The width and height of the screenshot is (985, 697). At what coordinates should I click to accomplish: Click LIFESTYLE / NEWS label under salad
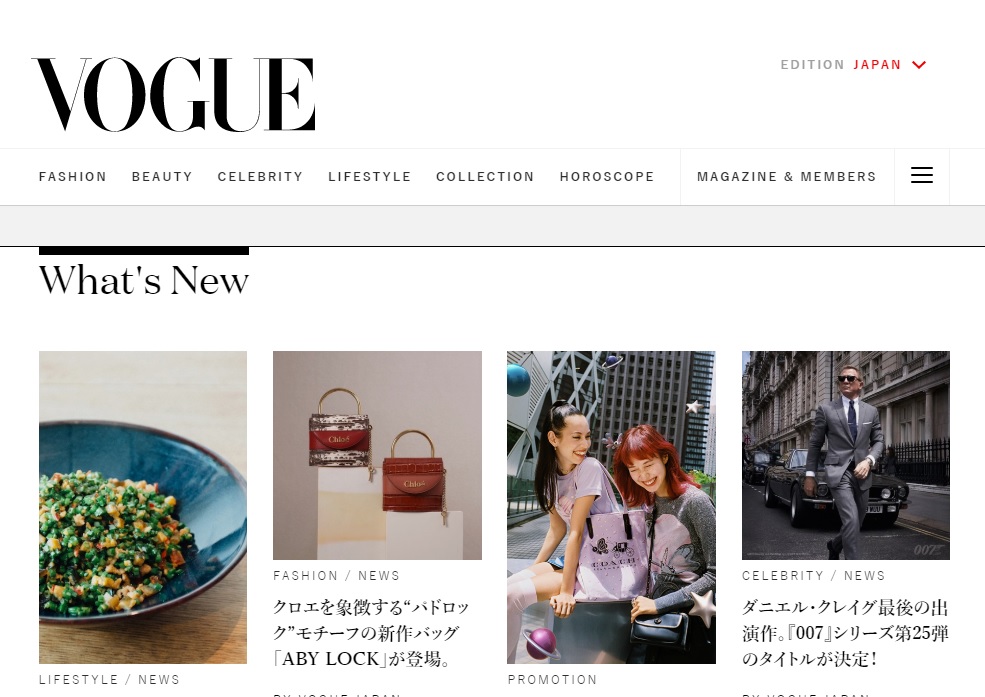(x=109, y=680)
